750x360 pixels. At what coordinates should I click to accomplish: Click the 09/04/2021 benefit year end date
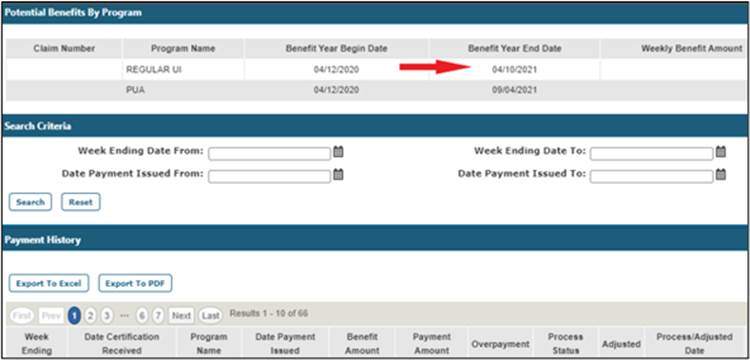[x=515, y=90]
